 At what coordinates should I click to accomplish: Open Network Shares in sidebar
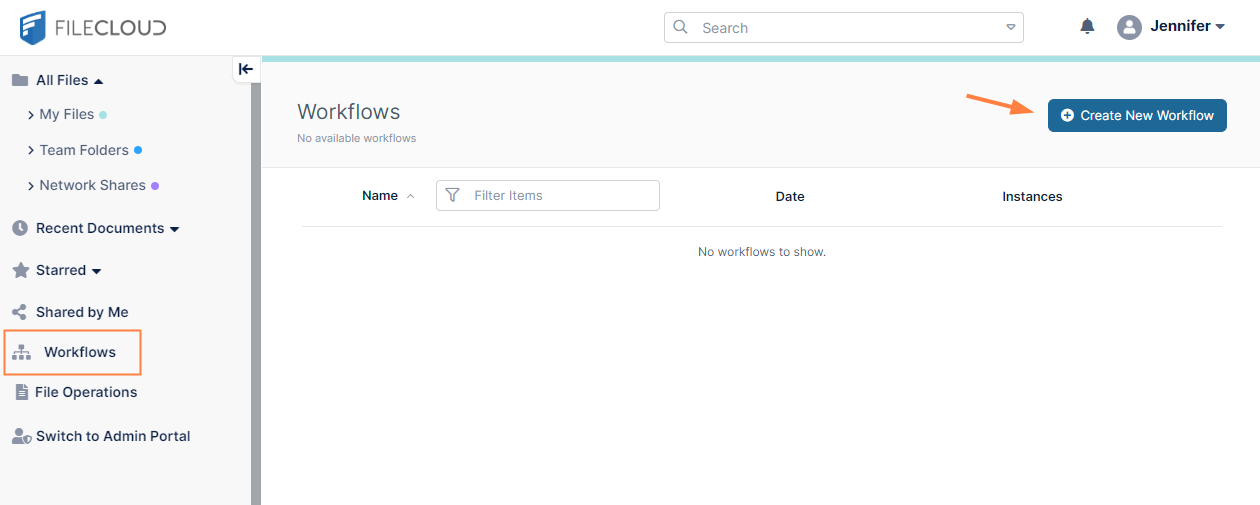point(93,185)
